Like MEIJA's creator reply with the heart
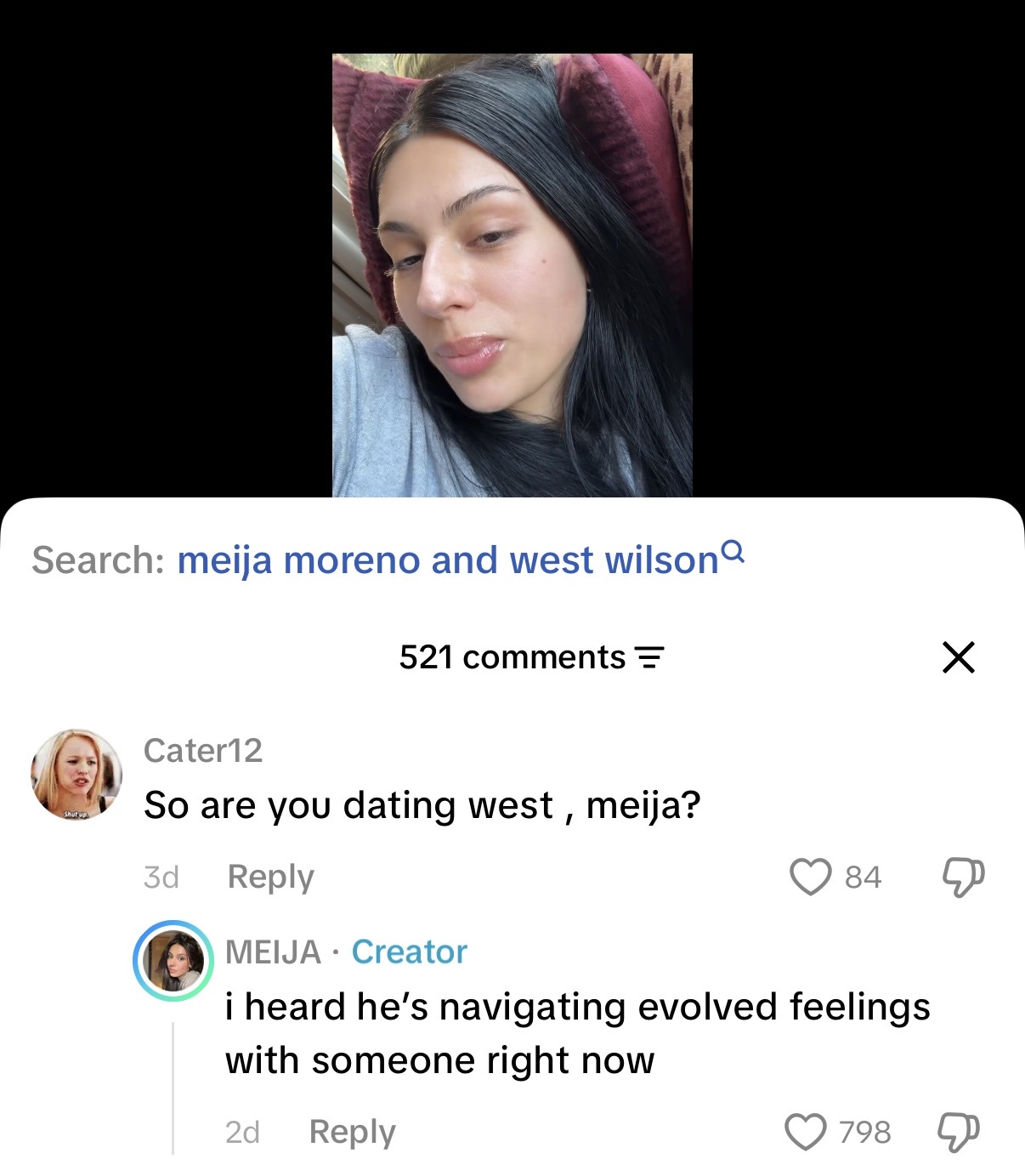Viewport: 1025px width, 1176px height. [805, 1132]
